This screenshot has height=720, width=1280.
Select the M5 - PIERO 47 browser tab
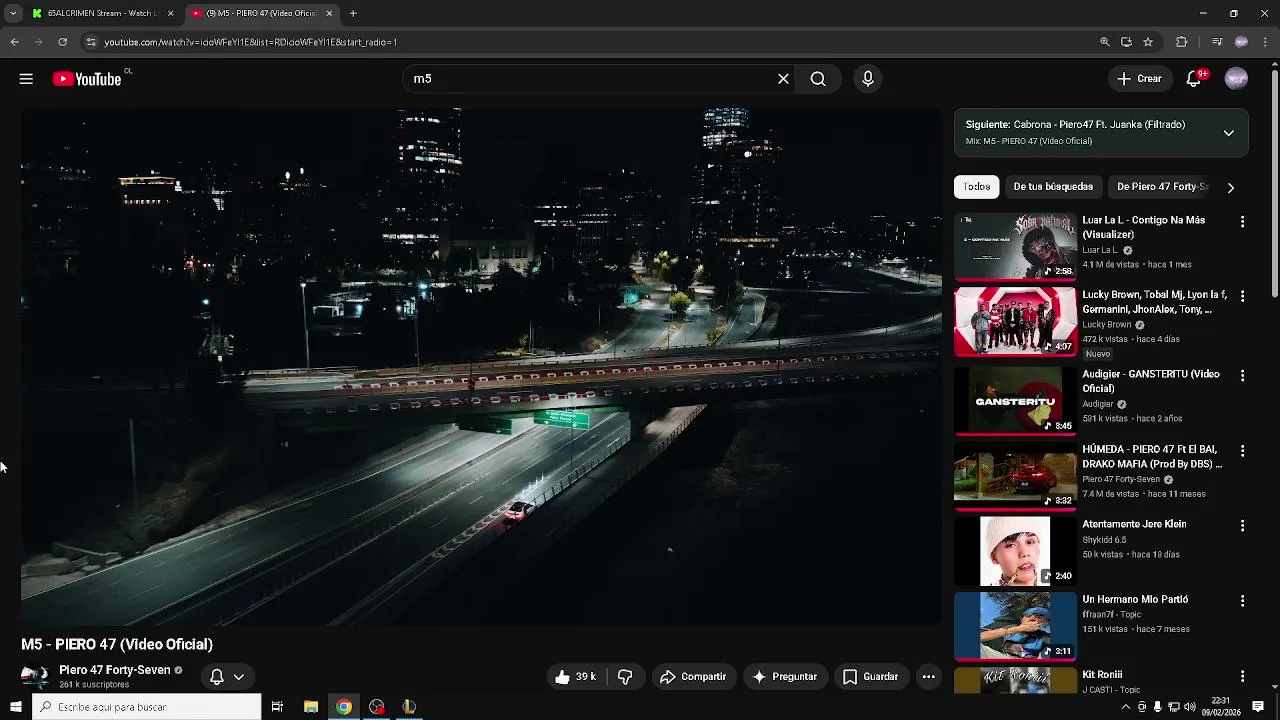pos(260,13)
